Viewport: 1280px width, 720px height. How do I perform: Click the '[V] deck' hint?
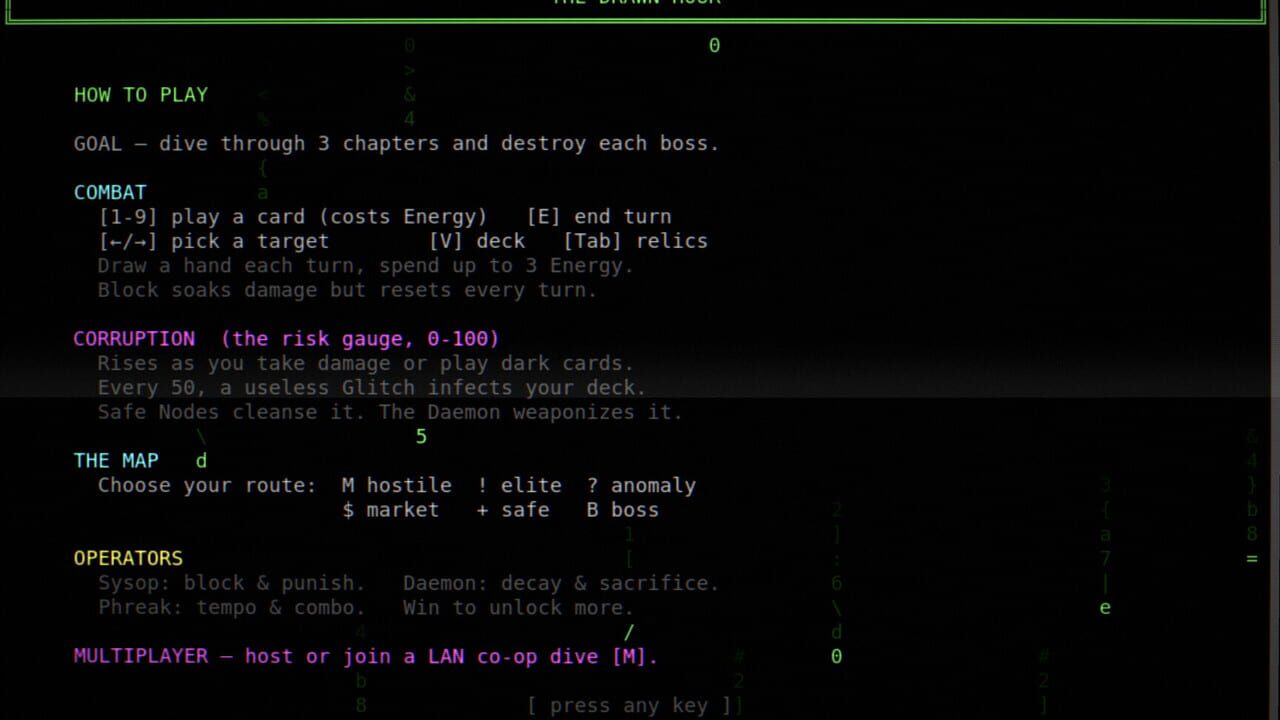pyautogui.click(x=477, y=241)
